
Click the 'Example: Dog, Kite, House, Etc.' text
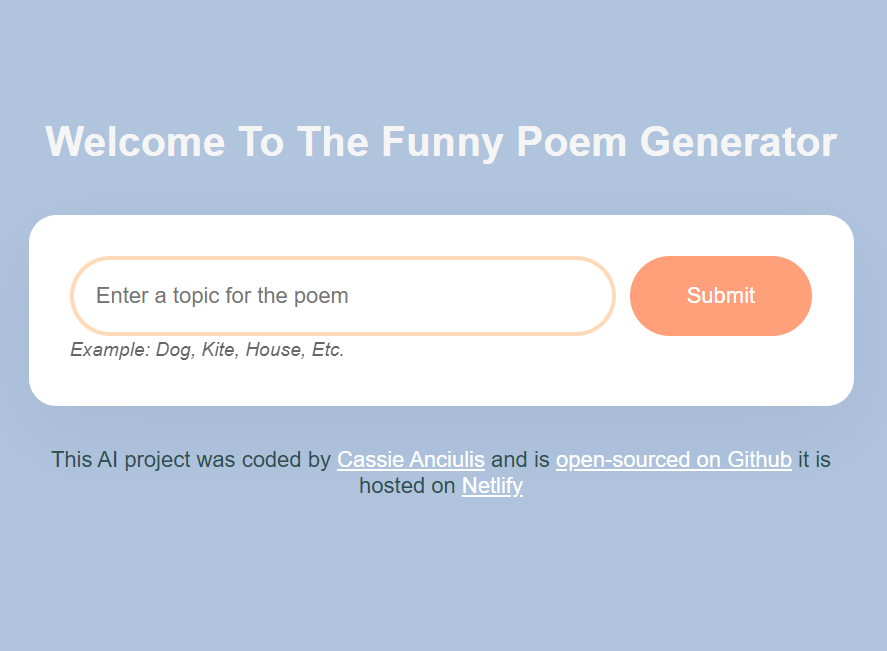[x=206, y=350]
